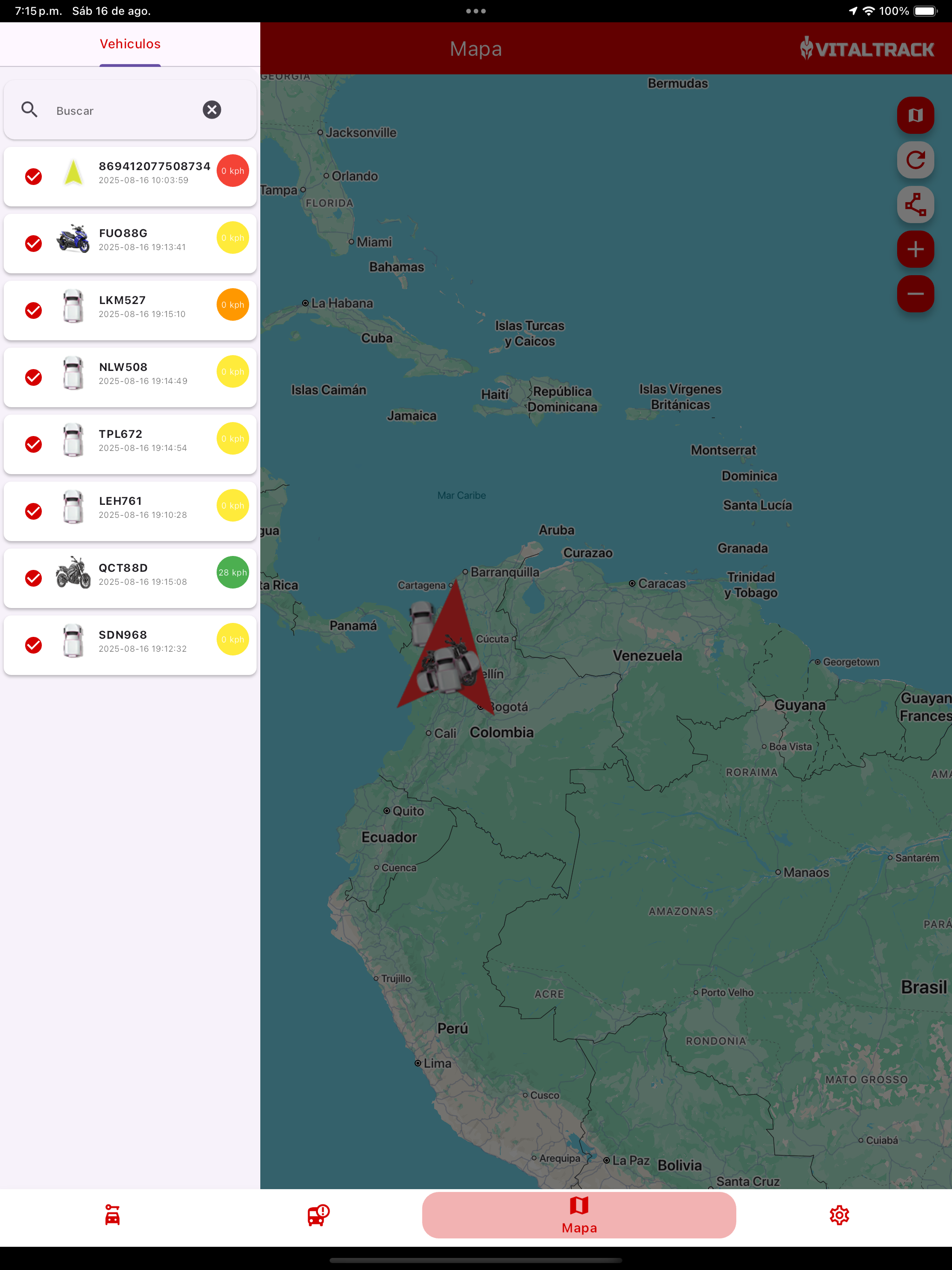The width and height of the screenshot is (952, 1270).
Task: Open the vehicles list bottom tab icon
Action: click(x=112, y=1215)
